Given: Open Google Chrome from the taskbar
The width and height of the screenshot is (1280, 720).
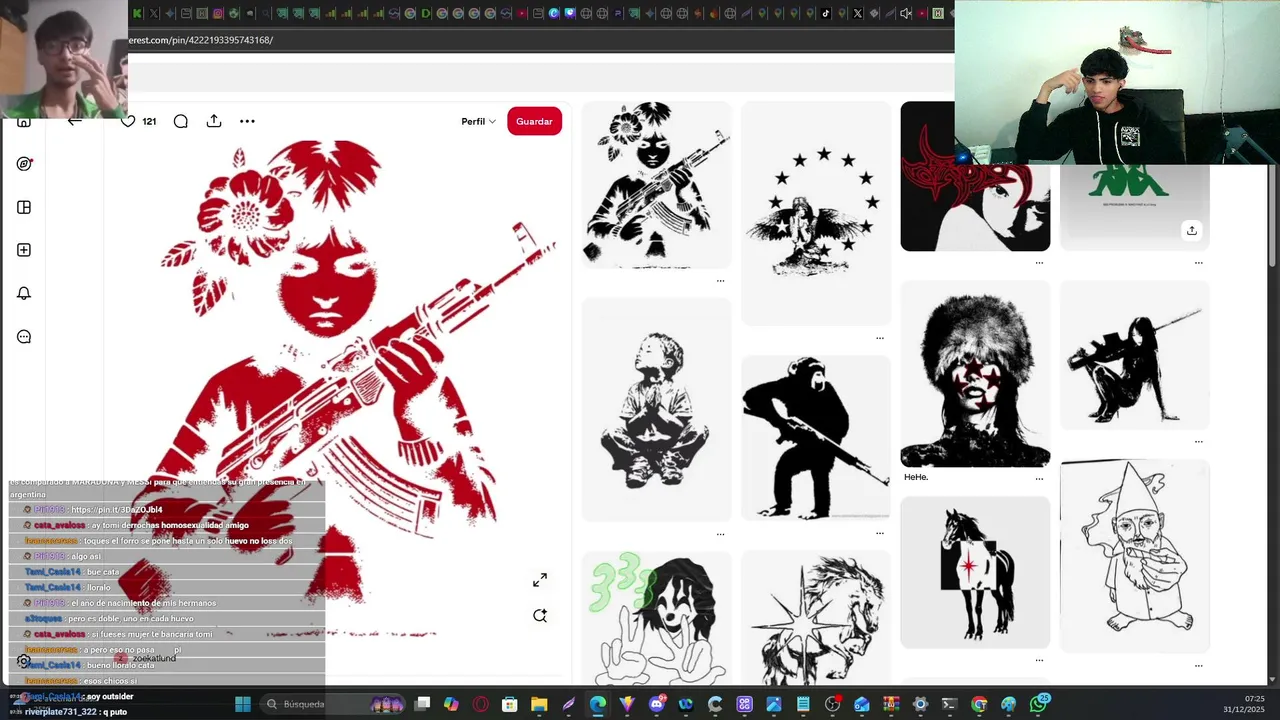Looking at the screenshot, I should pyautogui.click(x=979, y=704).
